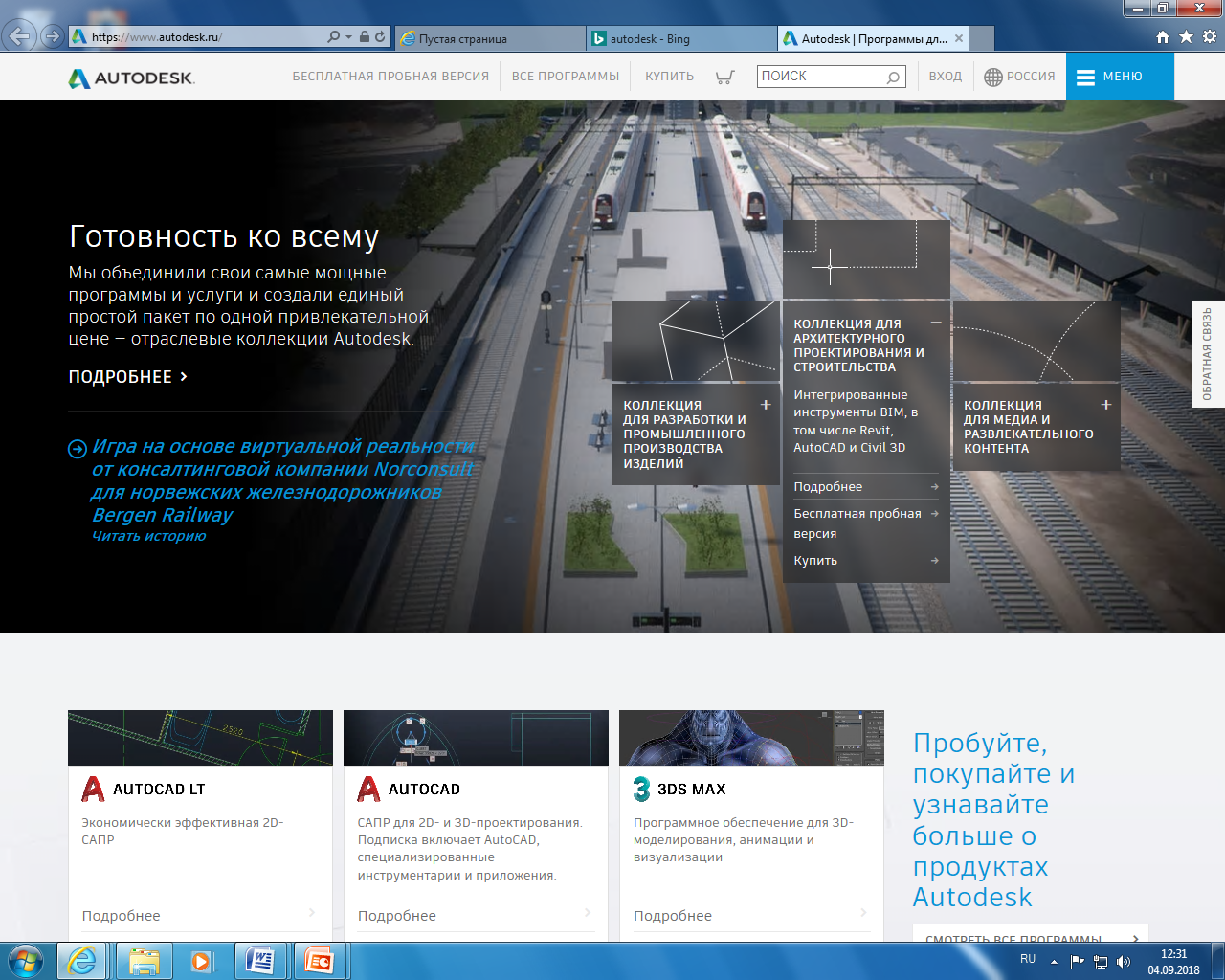Click the Autodesk logo in the header
This screenshot has width=1225, height=980.
tap(131, 78)
